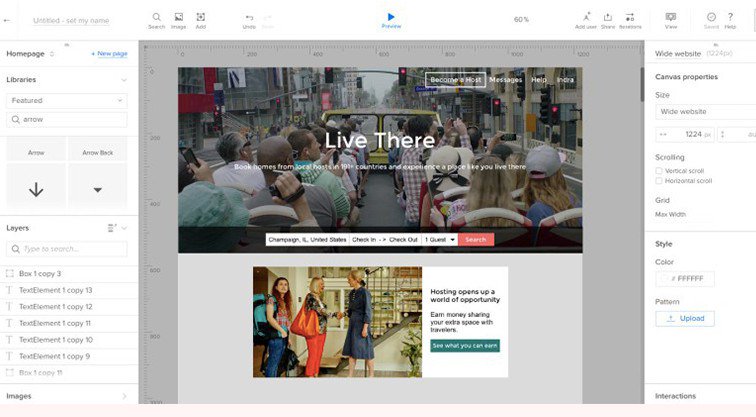
Task: Edit the project name field
Action: click(x=71, y=21)
